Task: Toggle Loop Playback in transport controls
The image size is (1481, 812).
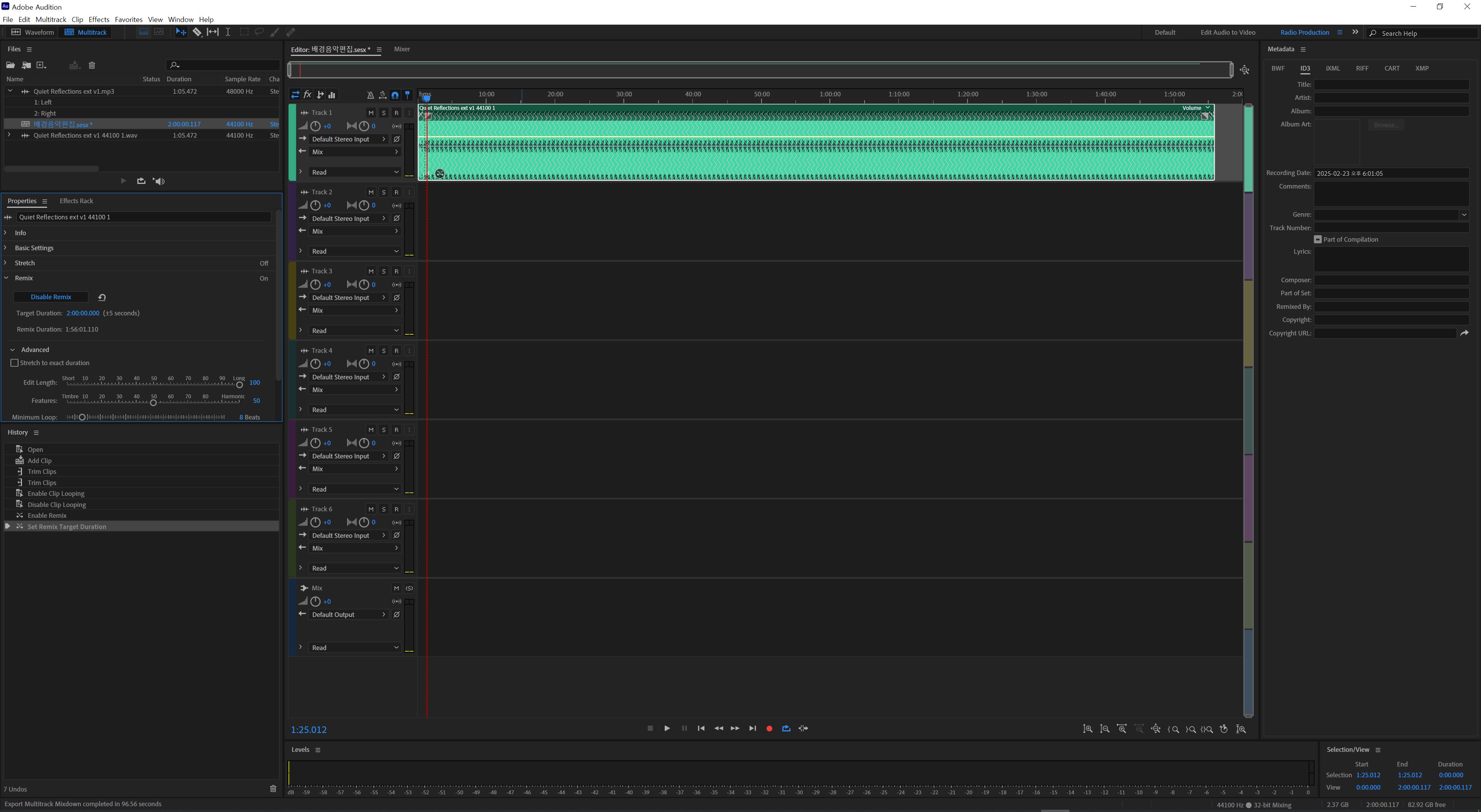Action: [786, 728]
